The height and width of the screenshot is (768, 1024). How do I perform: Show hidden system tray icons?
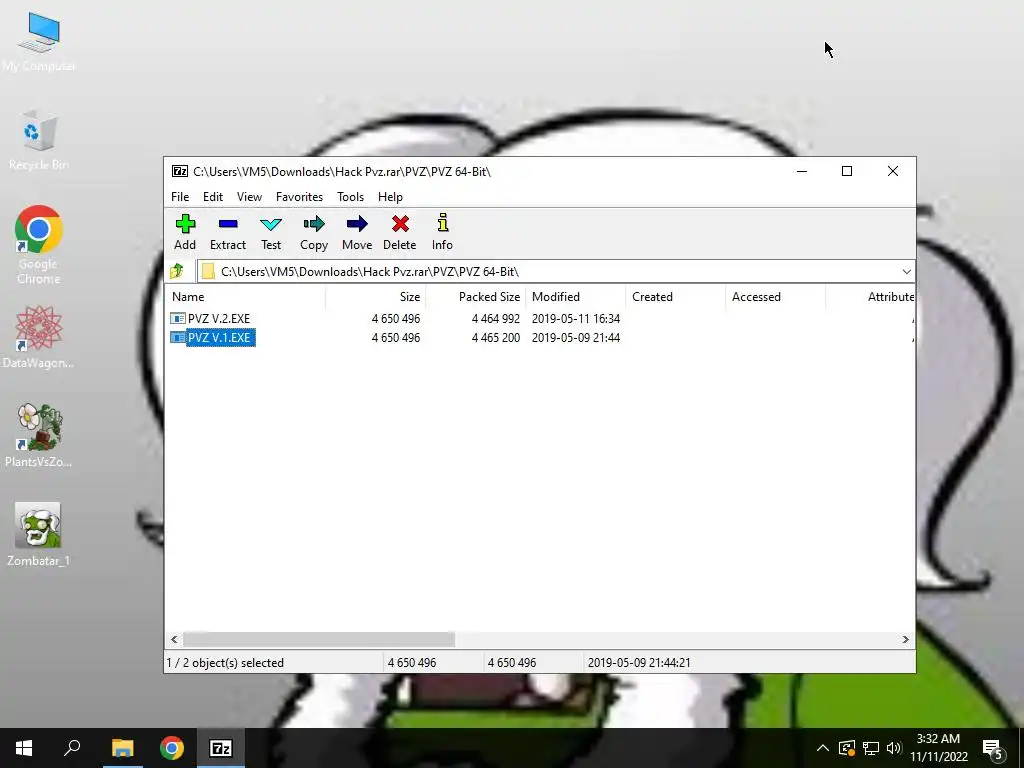pyautogui.click(x=823, y=748)
